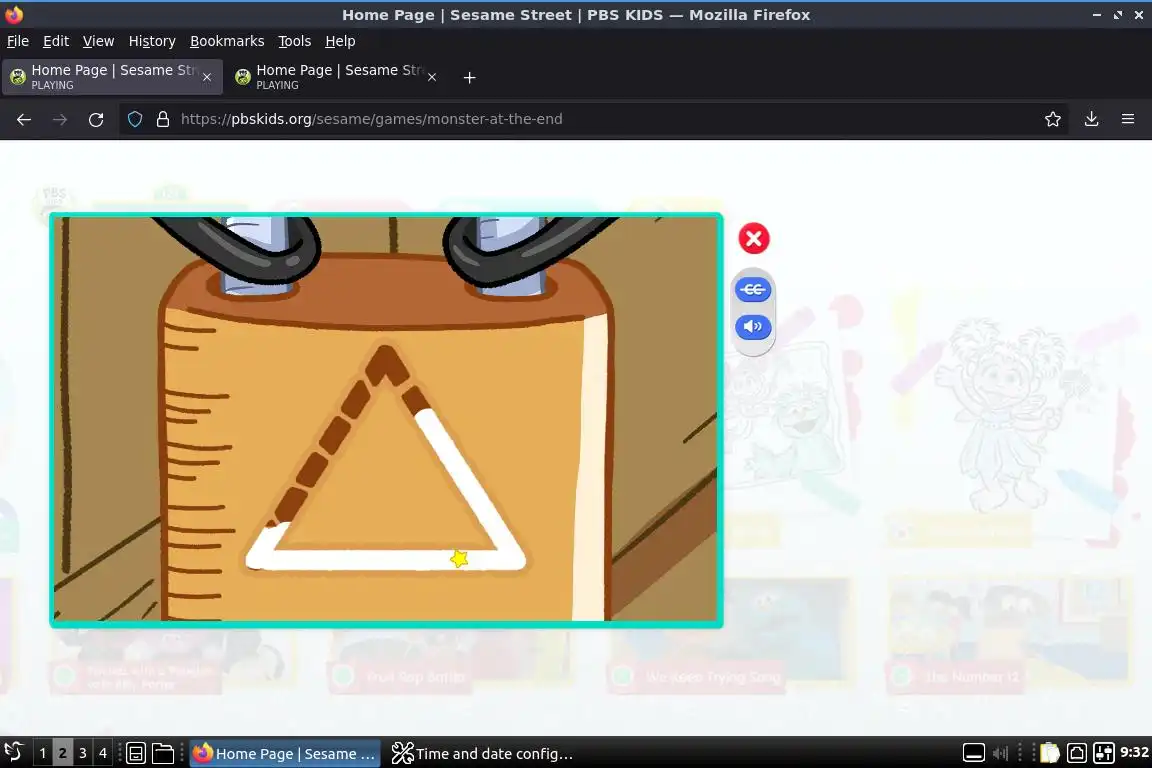Click the 9:32 clock in the taskbar
Image resolution: width=1152 pixels, height=768 pixels.
click(x=1134, y=753)
